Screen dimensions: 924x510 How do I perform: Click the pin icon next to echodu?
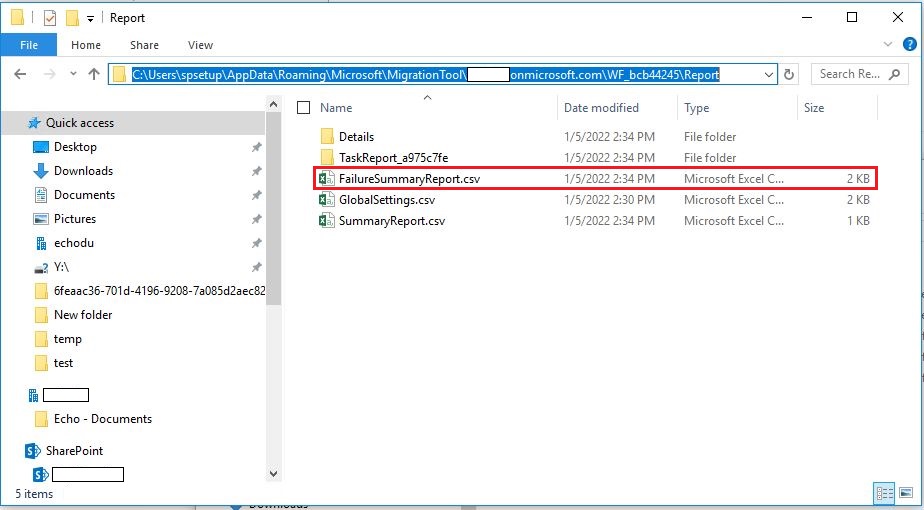coord(256,244)
